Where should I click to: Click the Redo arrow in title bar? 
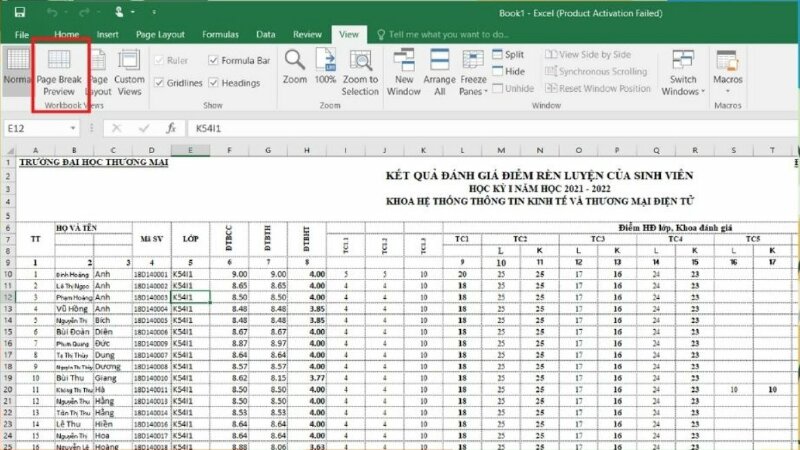pos(84,12)
